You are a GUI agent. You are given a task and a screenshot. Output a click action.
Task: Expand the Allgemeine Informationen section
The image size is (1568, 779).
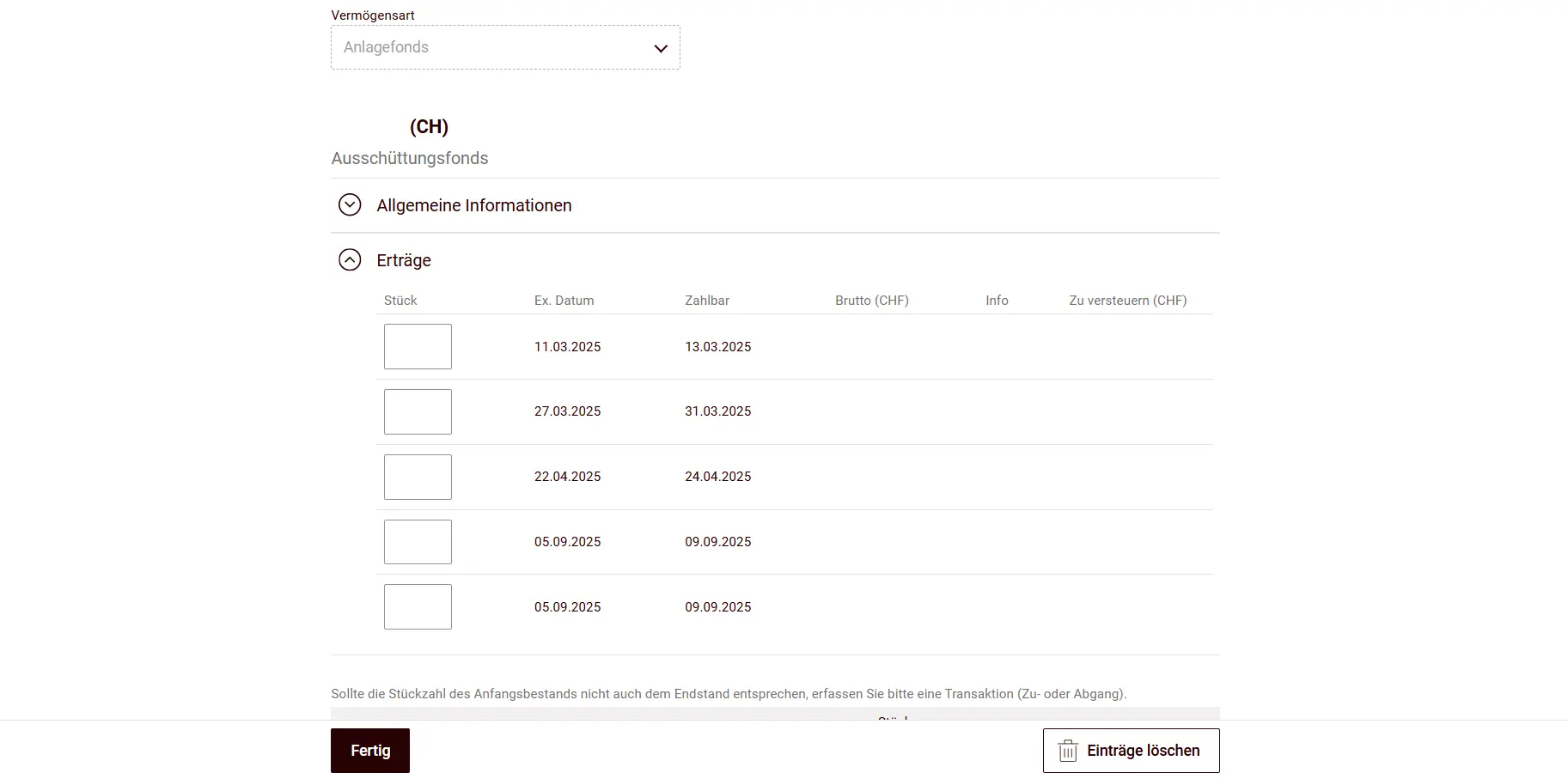(474, 205)
